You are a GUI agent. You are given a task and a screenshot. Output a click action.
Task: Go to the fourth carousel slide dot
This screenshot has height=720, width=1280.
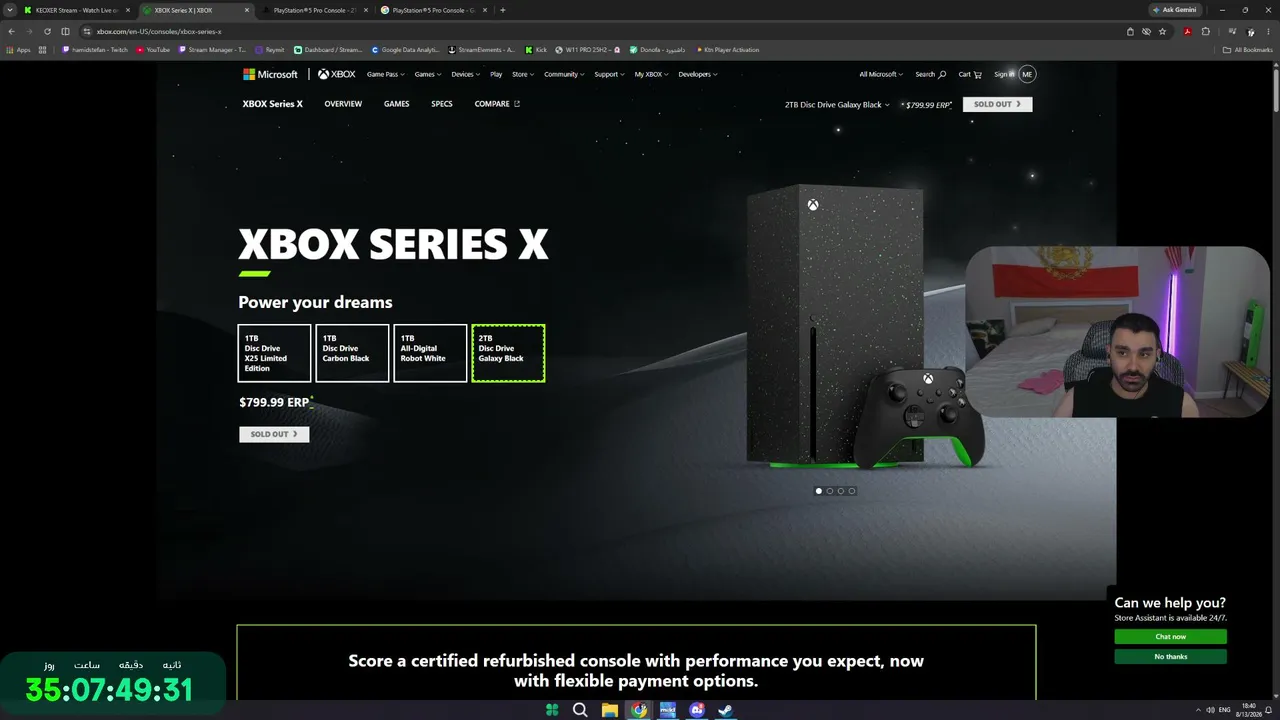(x=852, y=491)
